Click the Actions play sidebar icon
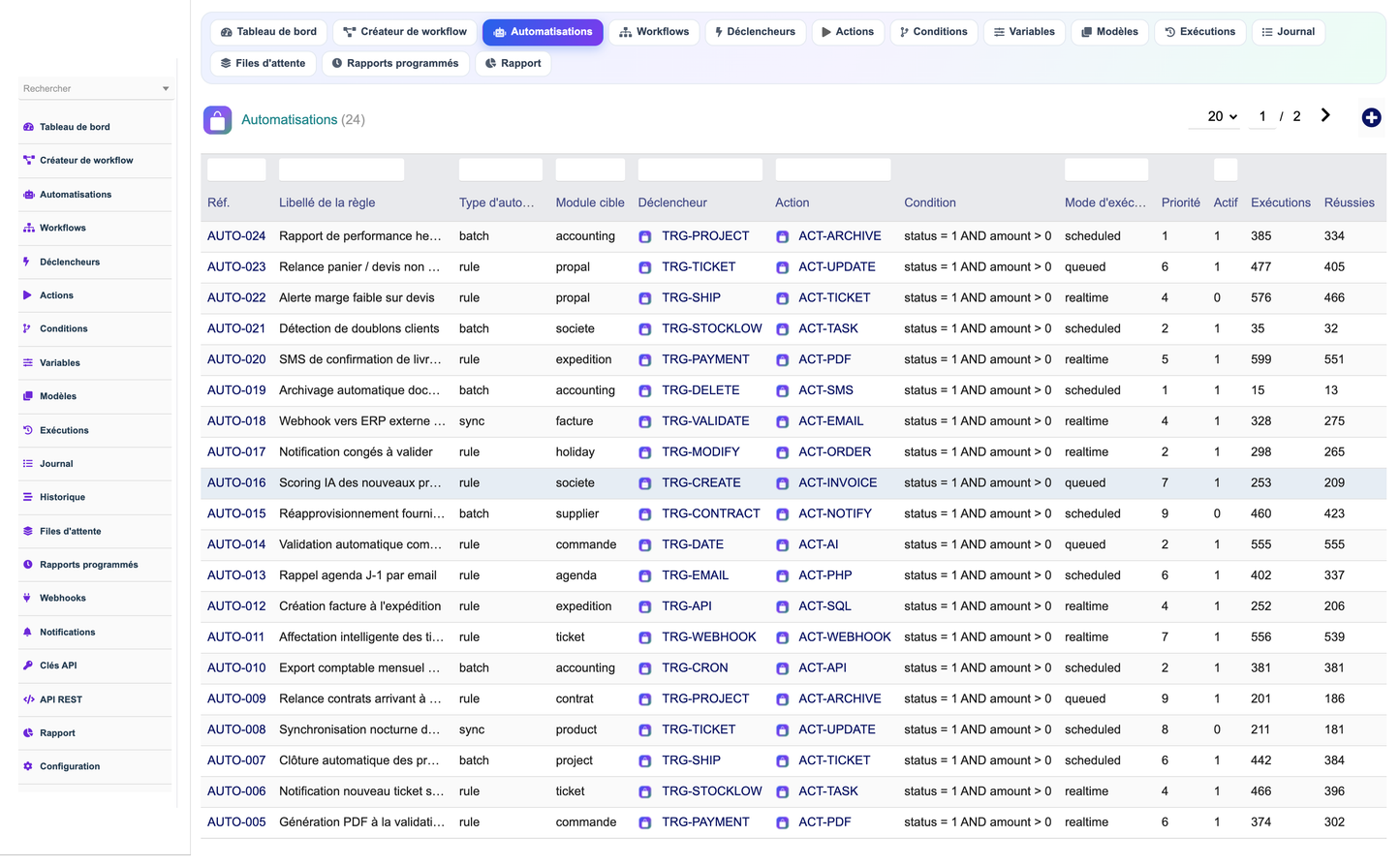Viewport: 1400px width, 867px height. point(27,295)
